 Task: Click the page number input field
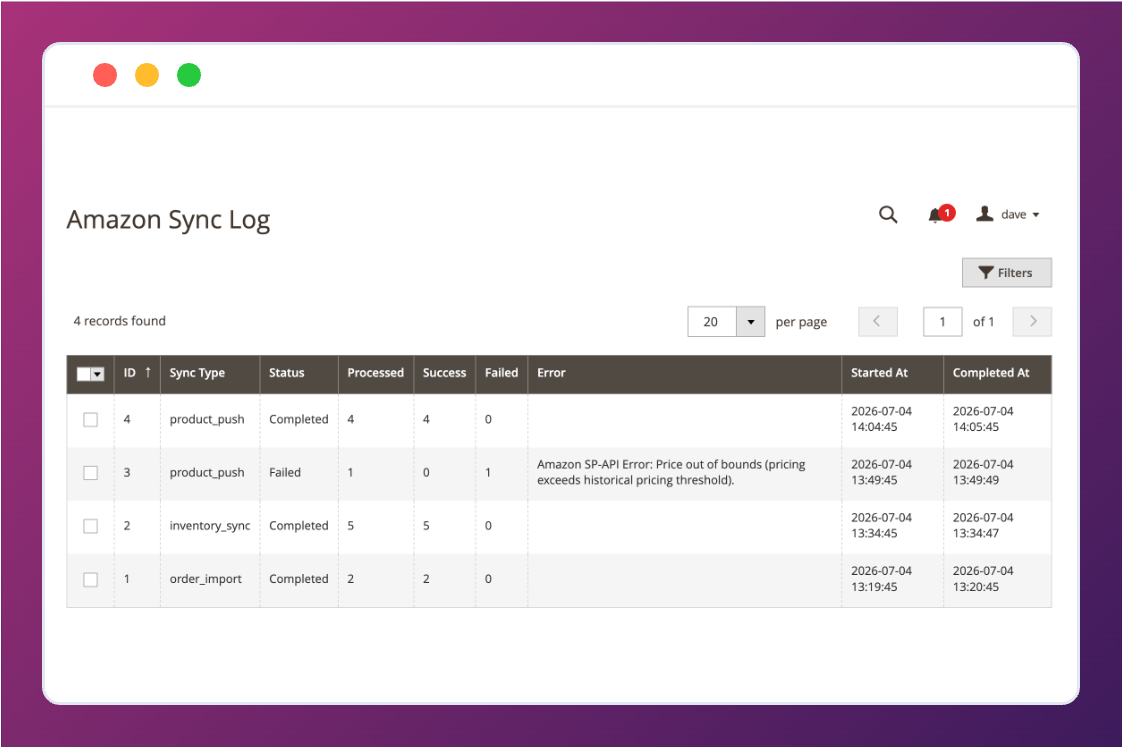click(942, 322)
